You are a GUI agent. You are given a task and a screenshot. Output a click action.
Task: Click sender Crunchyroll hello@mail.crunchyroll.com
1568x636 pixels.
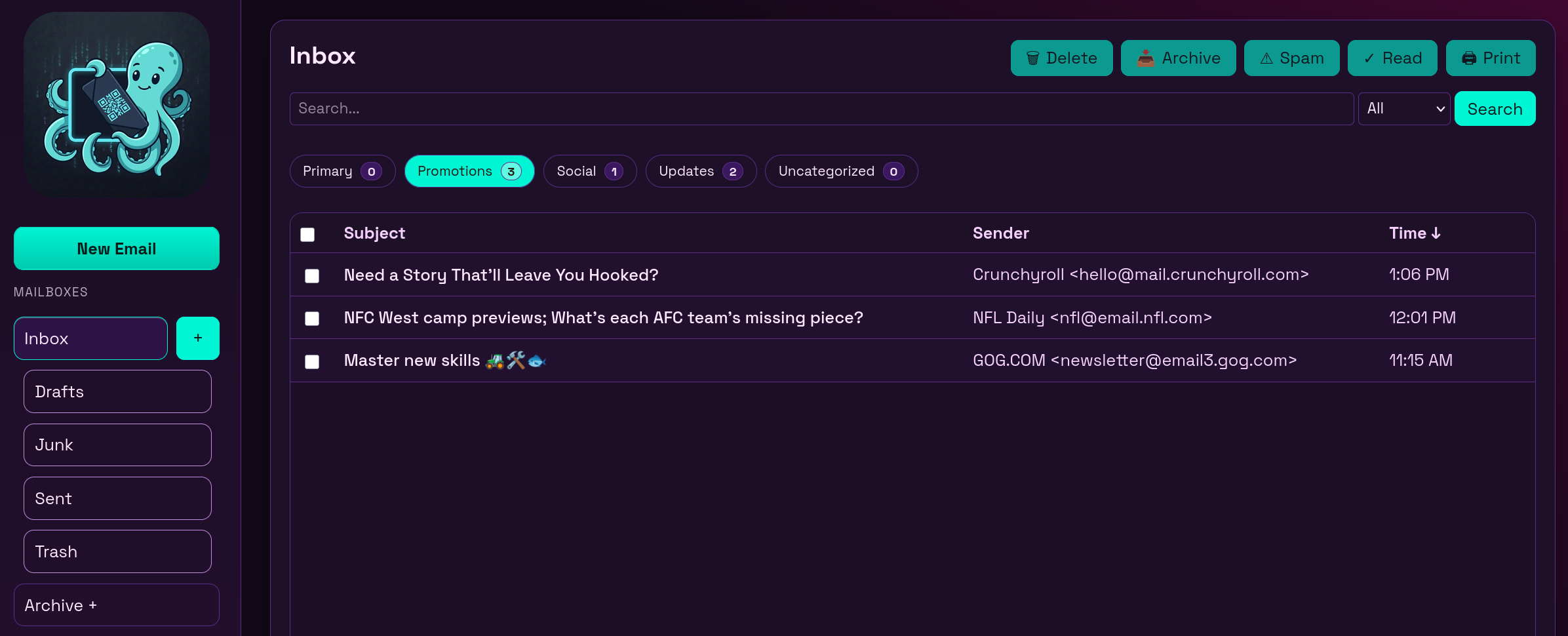pos(1141,275)
